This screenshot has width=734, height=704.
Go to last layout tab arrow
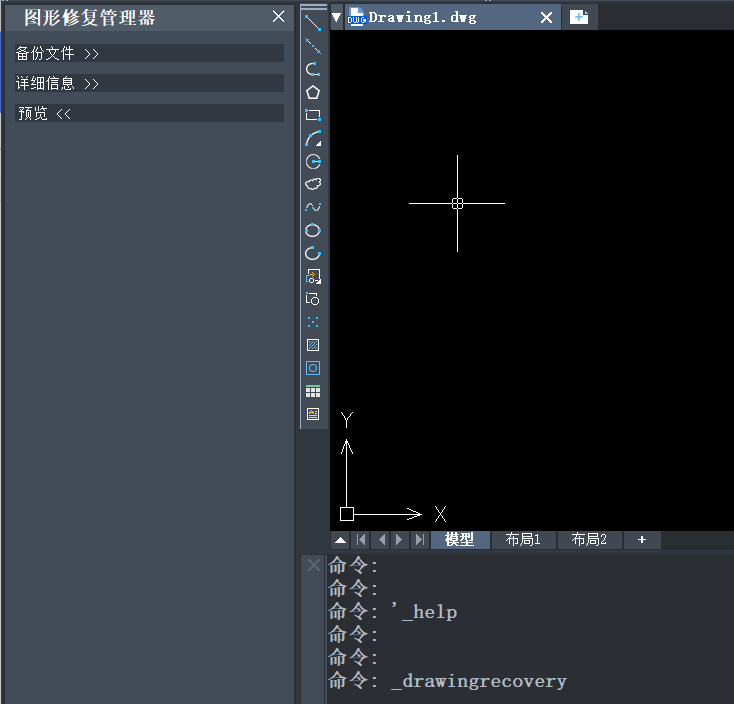419,540
